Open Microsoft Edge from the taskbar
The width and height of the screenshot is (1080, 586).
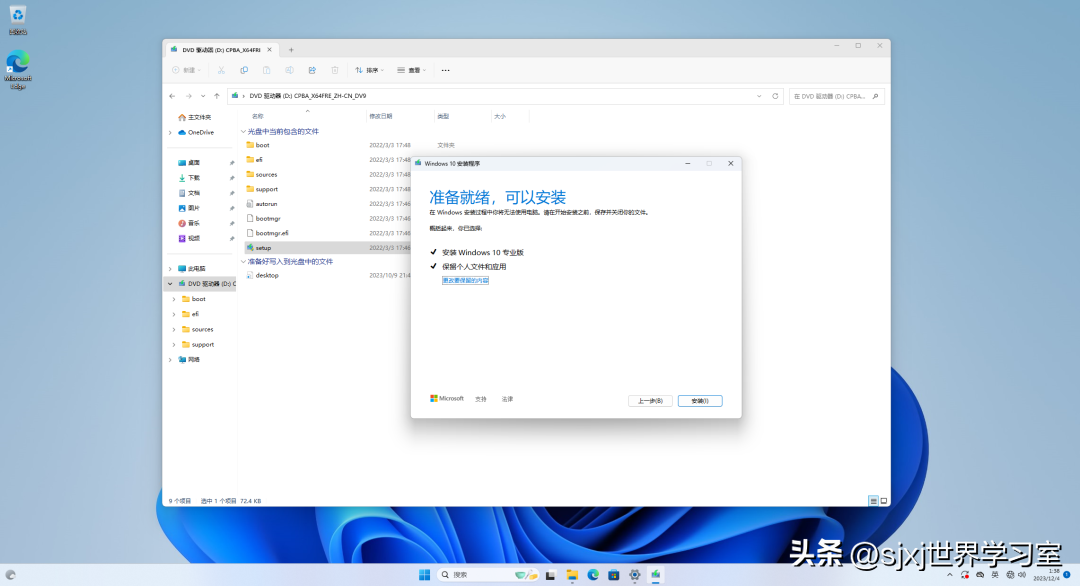(x=593, y=575)
